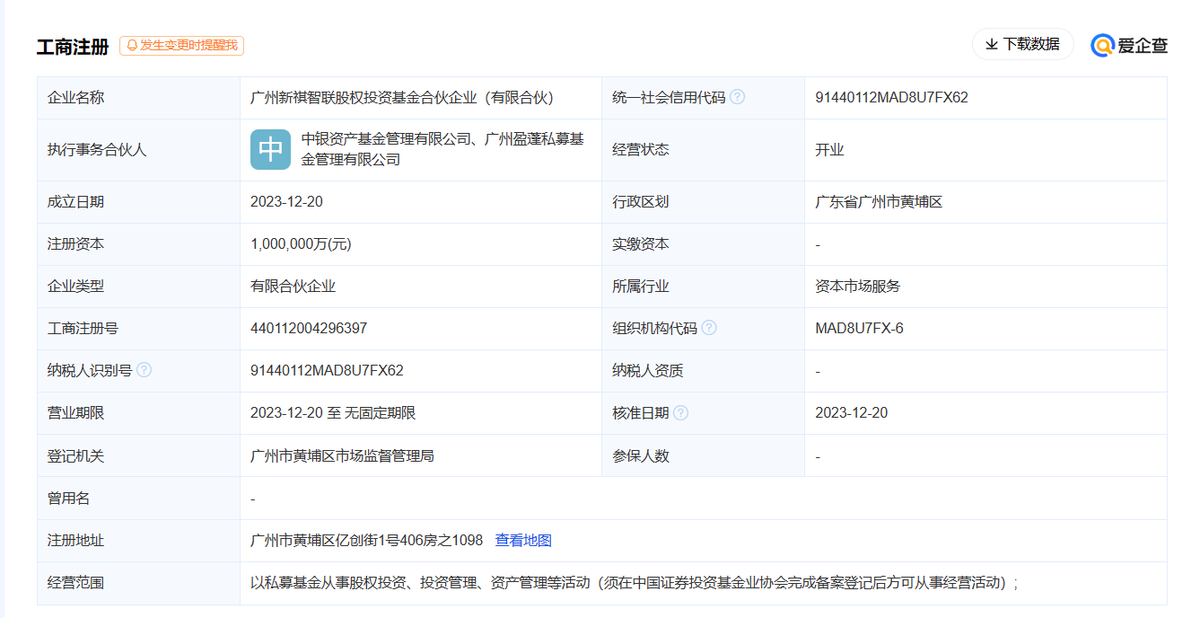The height and width of the screenshot is (618, 1200).
Task: Click the 营业期限 label cell
Action: pos(139,413)
